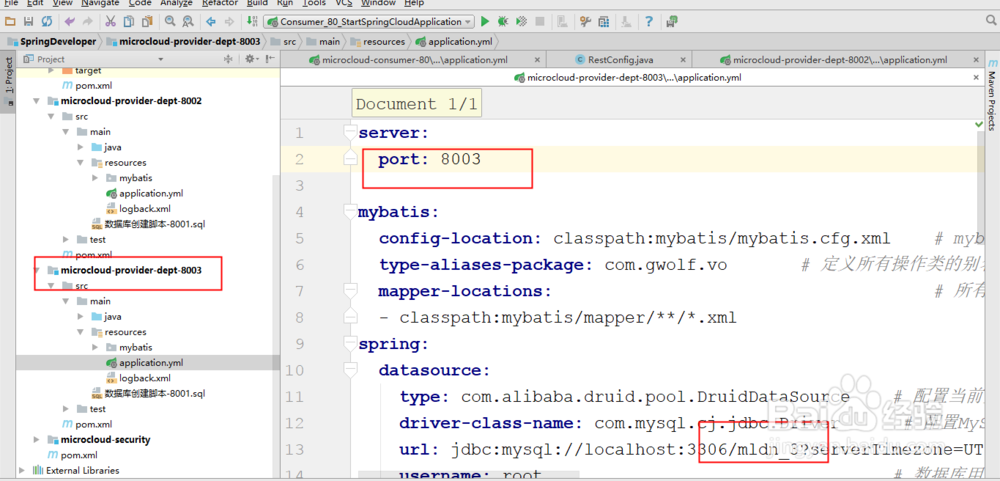The image size is (1000, 481).
Task: Toggle the fold marker on the mapper-locations: line
Action: (350, 292)
